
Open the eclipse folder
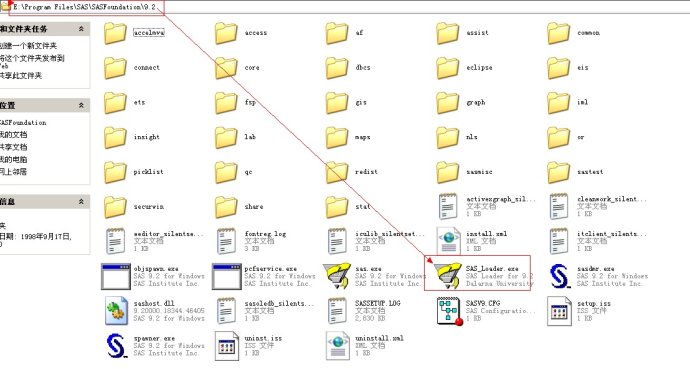click(448, 68)
